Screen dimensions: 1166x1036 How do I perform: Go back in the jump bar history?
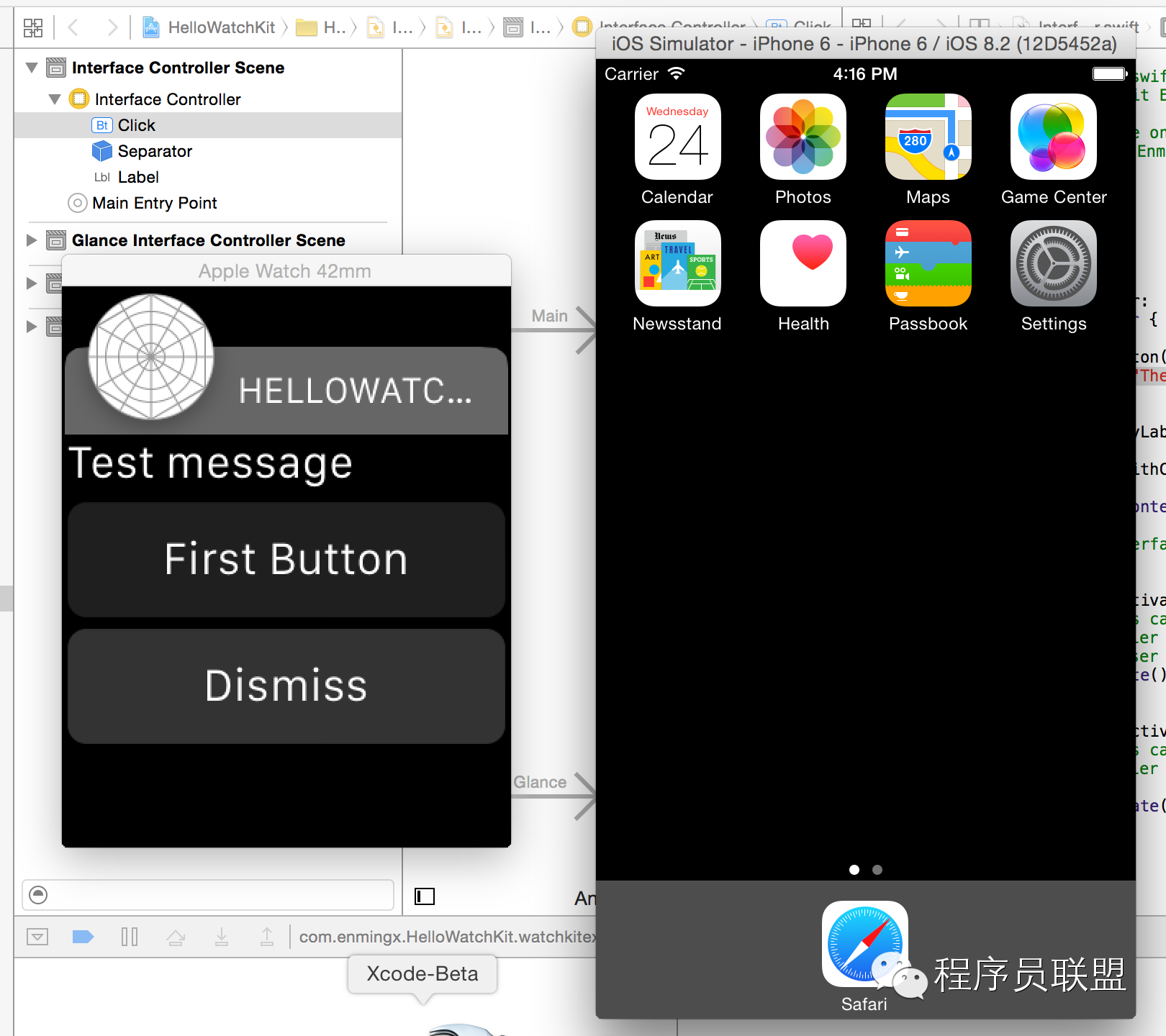pos(73,28)
